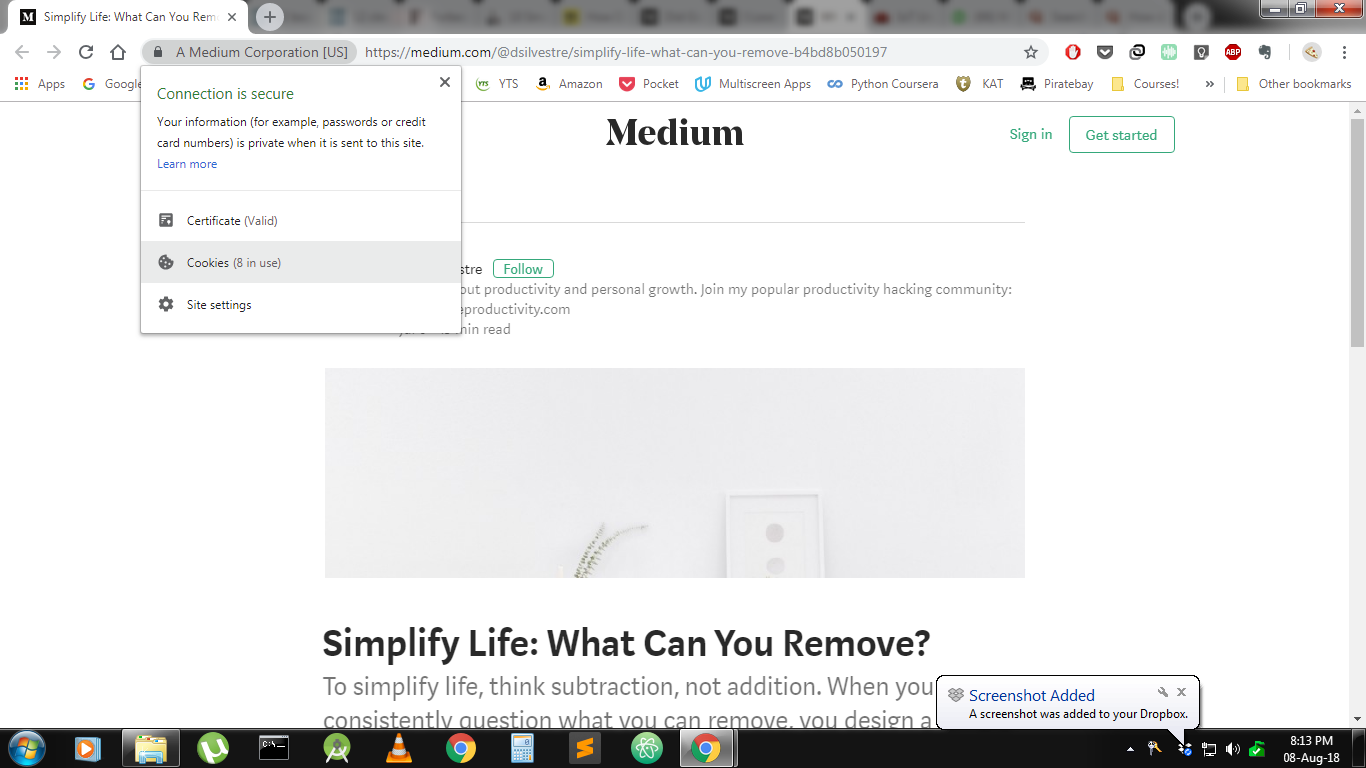Open uTorrent from the taskbar

pos(212,748)
